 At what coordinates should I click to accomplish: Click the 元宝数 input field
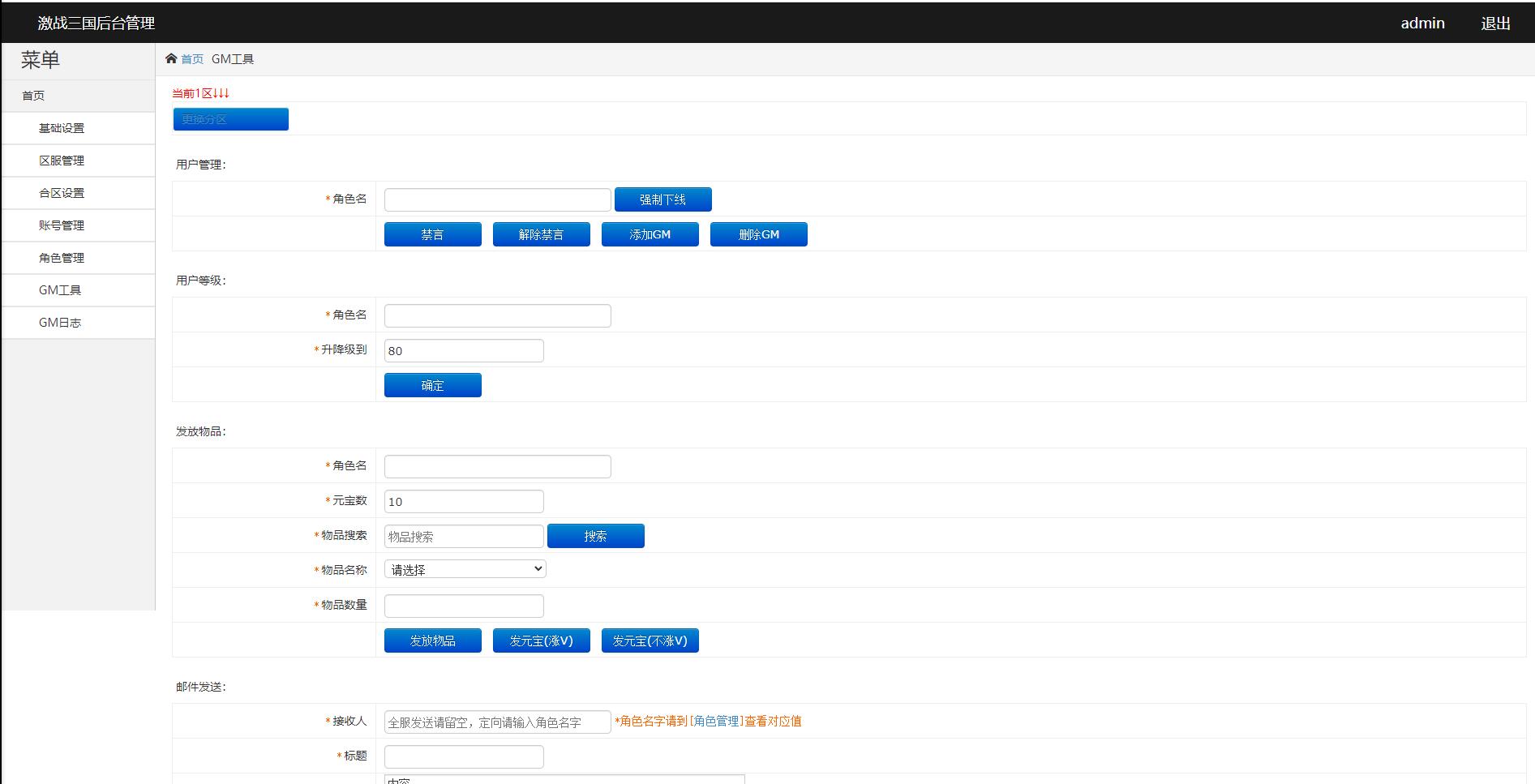coord(463,500)
